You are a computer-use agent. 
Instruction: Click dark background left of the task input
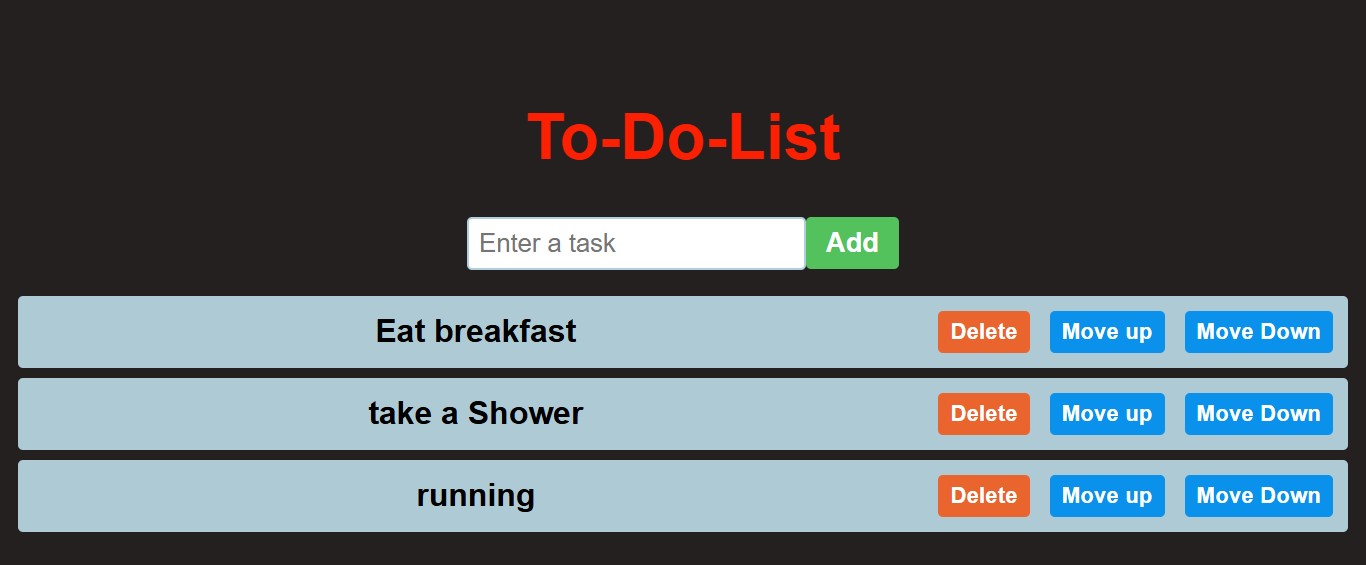250,243
